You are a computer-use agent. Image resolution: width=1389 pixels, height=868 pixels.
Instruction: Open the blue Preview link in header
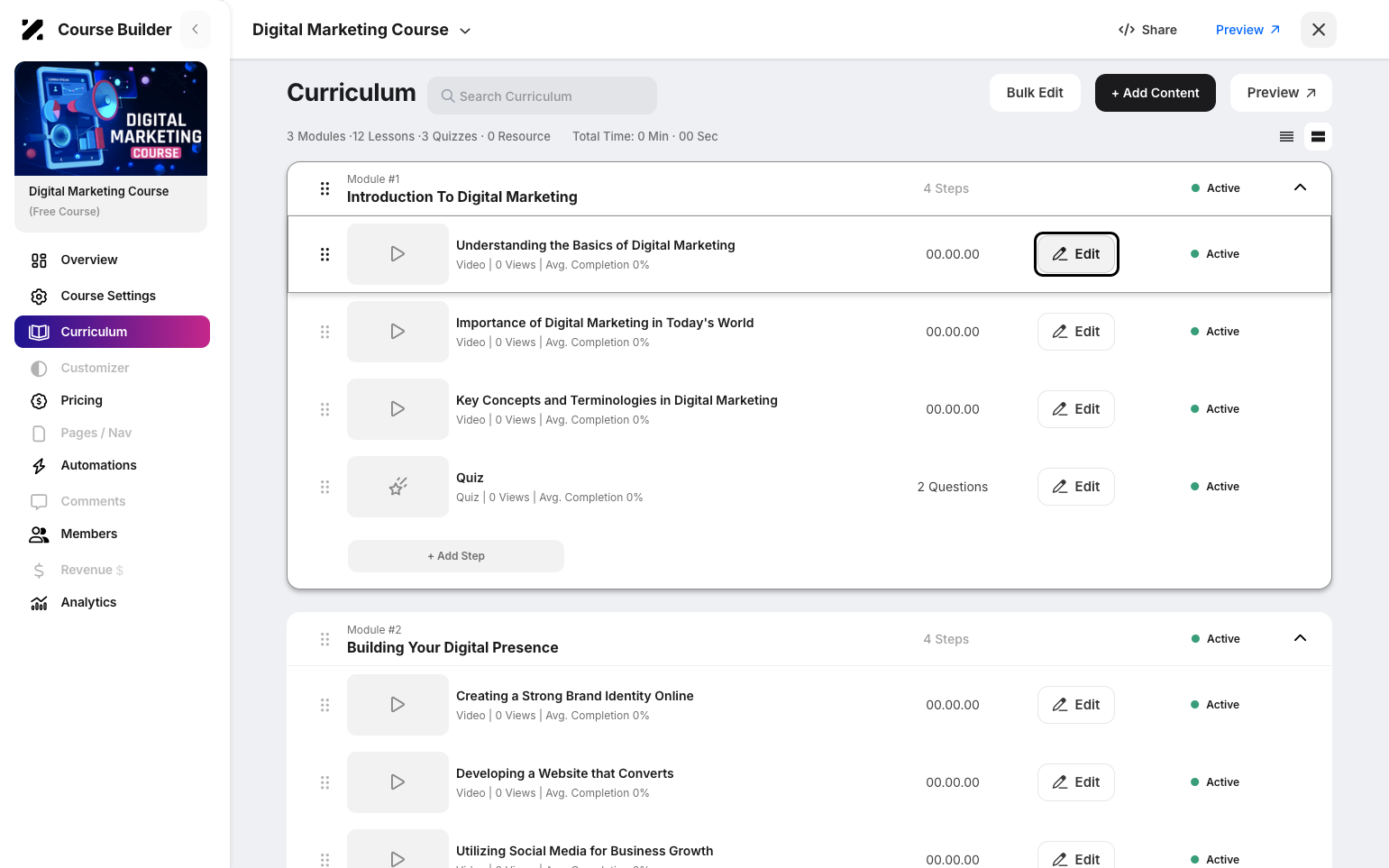point(1247,30)
